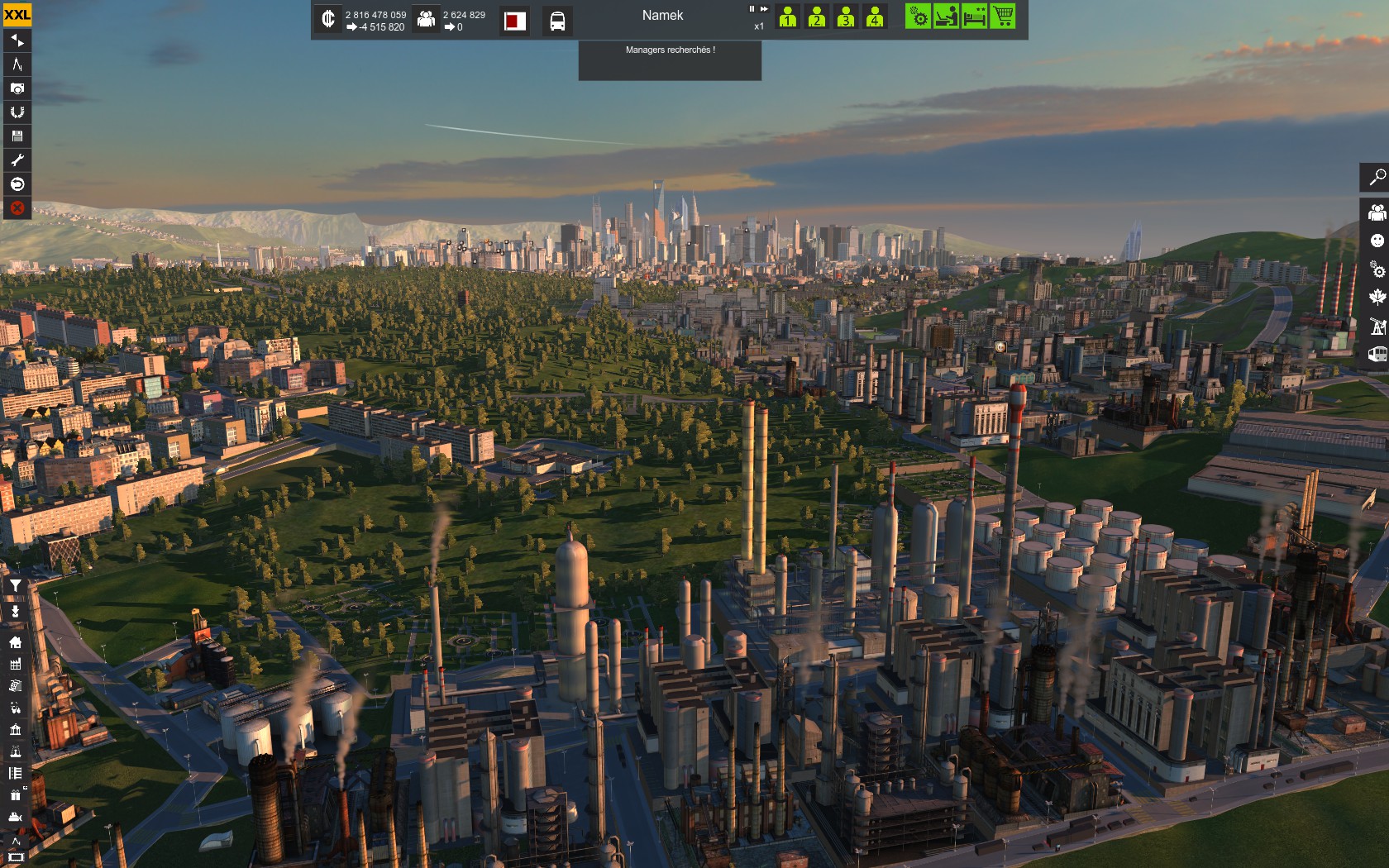Select green worker class 3 icon

tap(846, 17)
